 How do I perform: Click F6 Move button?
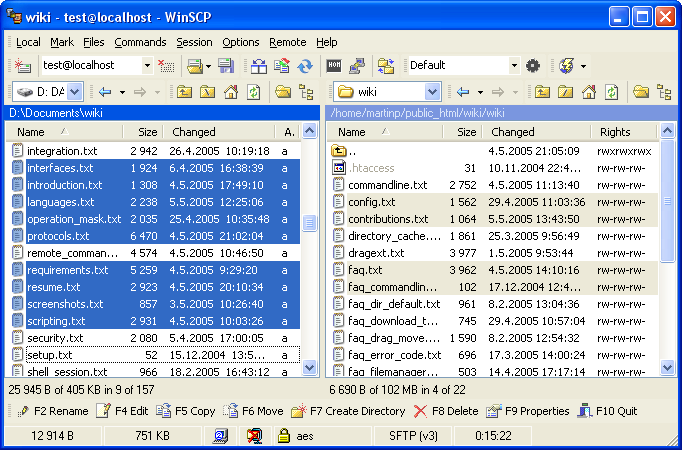253,411
